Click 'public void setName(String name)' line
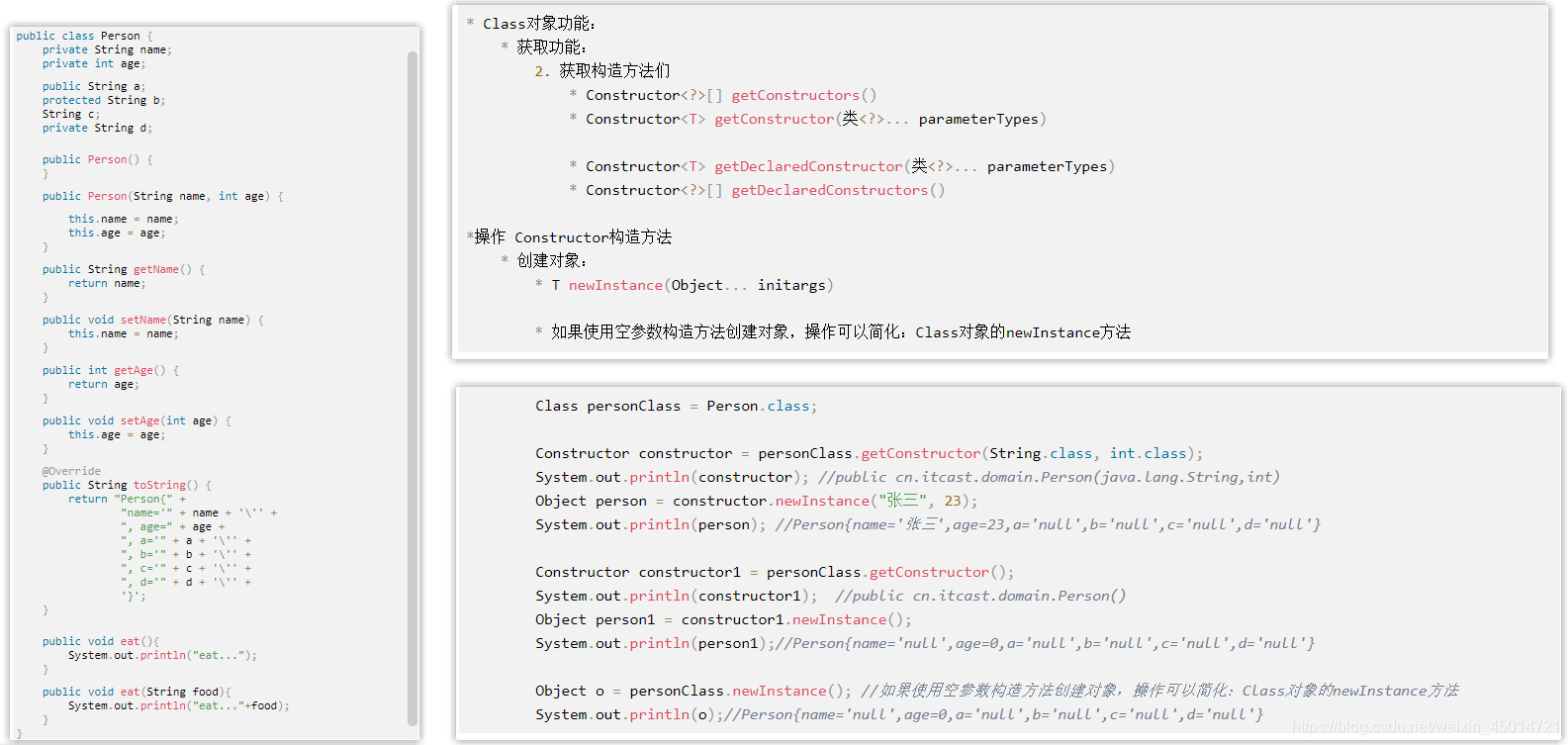The width and height of the screenshot is (1568, 745). pos(153,320)
